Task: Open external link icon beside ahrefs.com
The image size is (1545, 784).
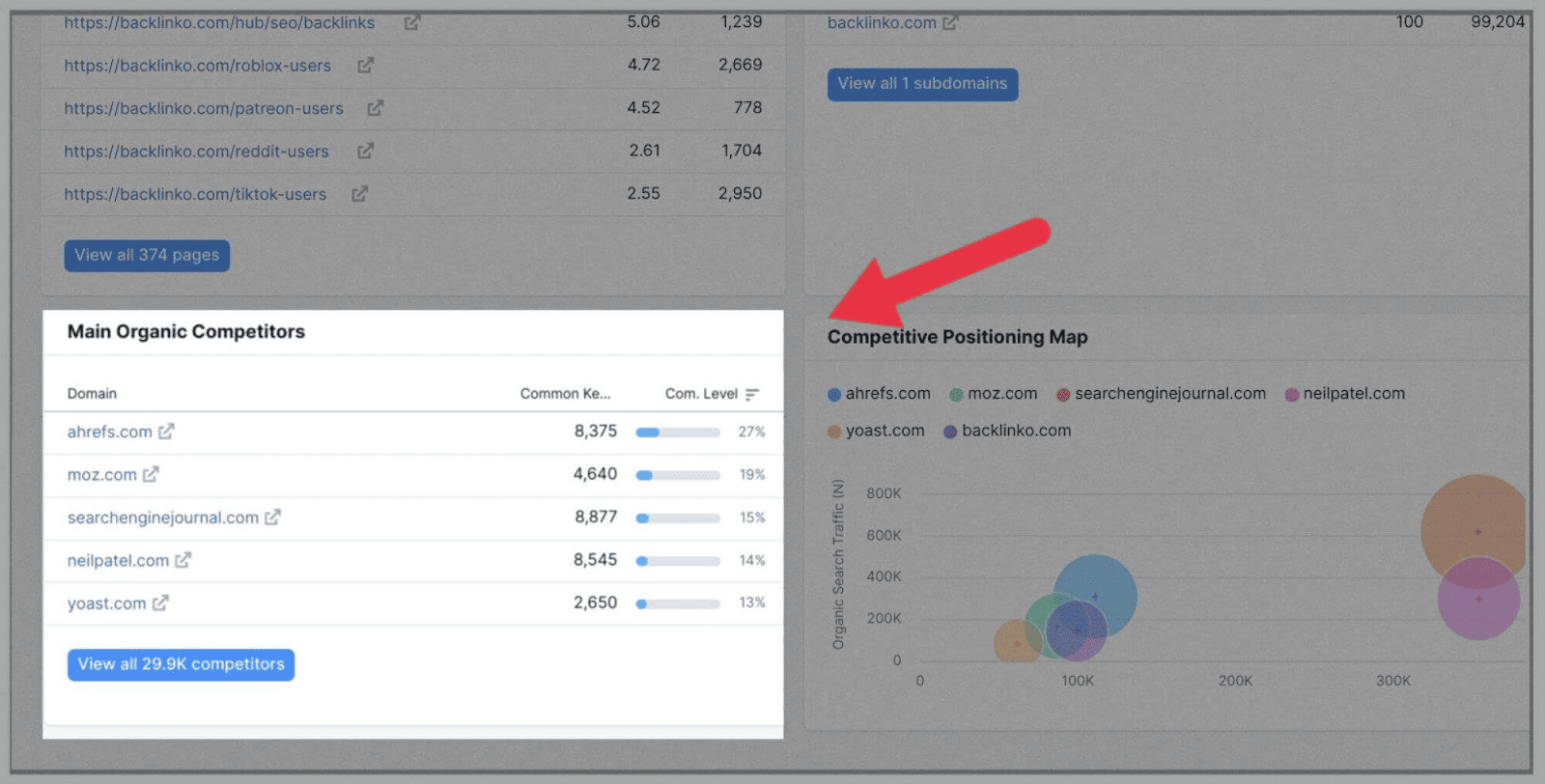Action: 166,432
